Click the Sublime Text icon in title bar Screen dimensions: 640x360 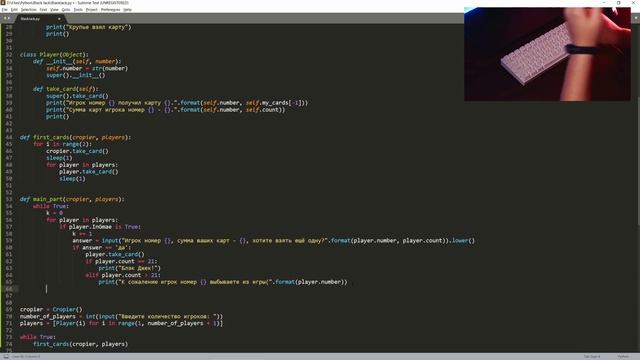pos(3,3)
